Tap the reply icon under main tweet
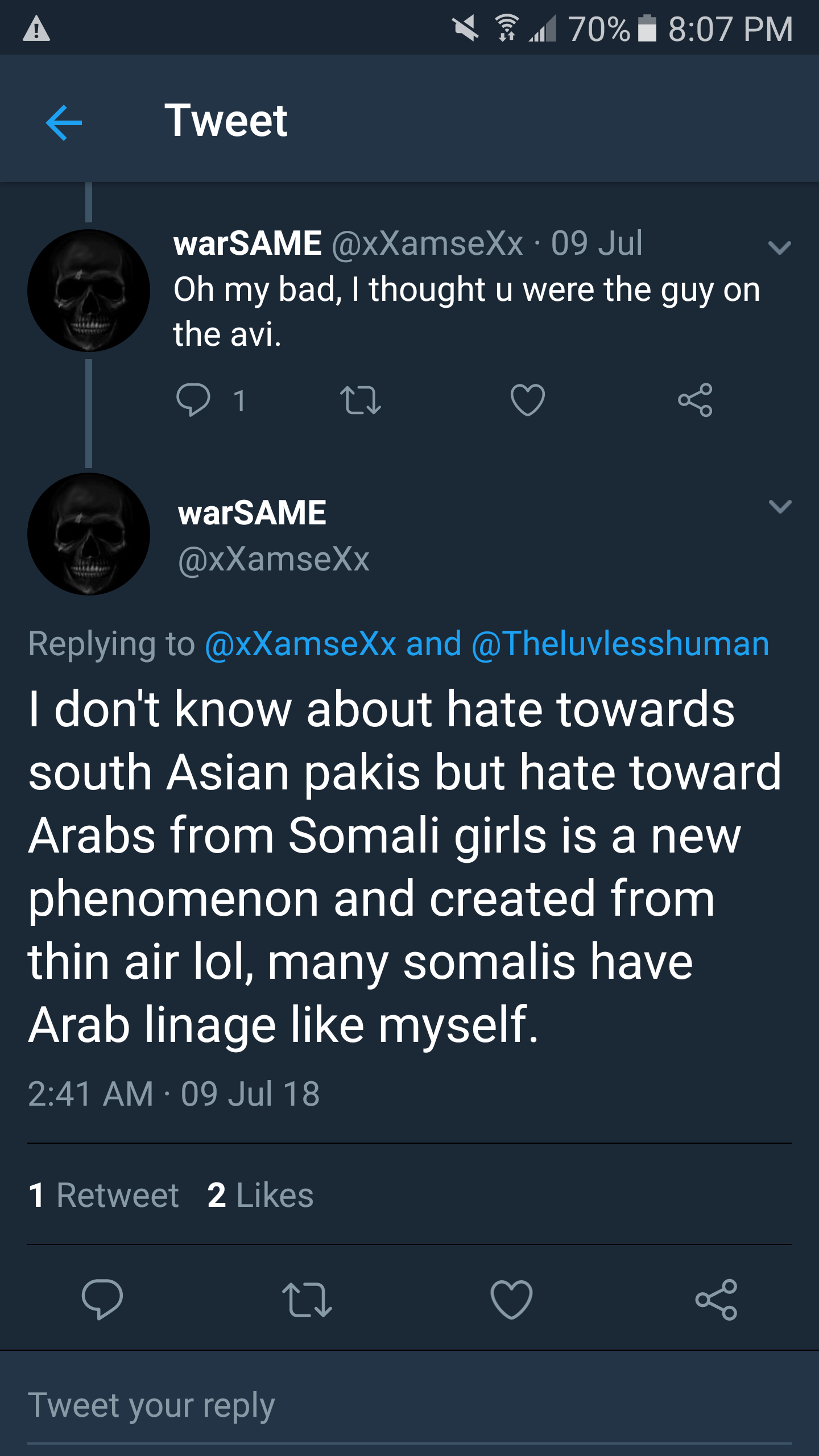 (102, 1299)
